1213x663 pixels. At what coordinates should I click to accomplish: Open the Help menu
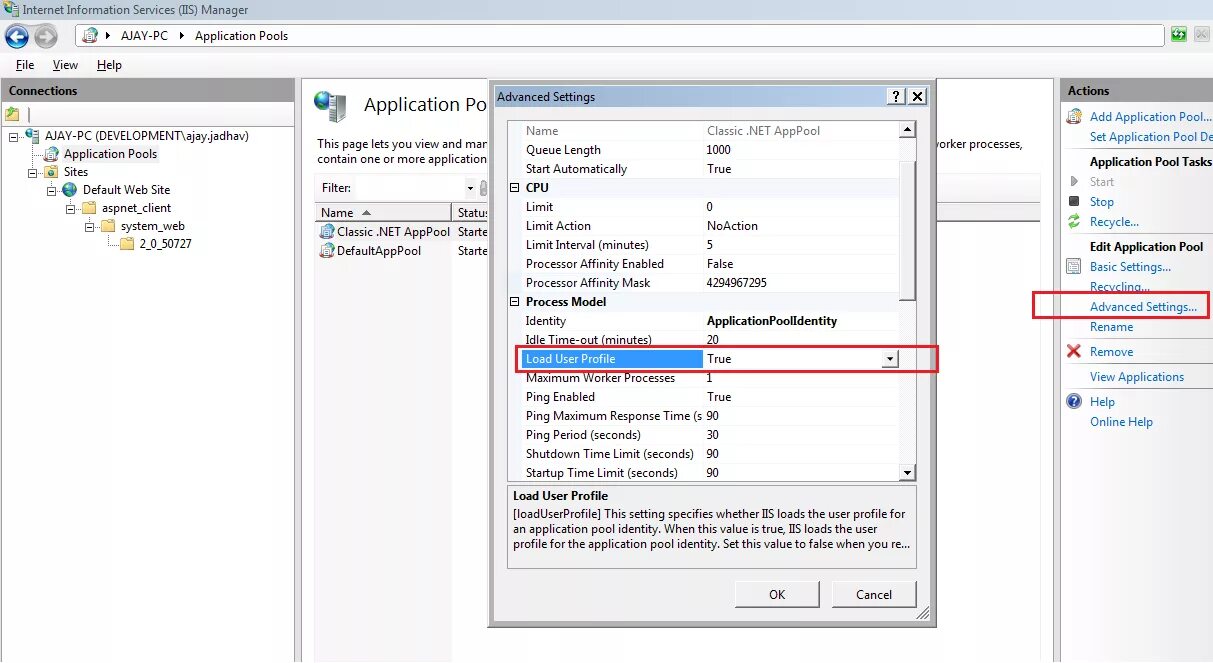(109, 65)
